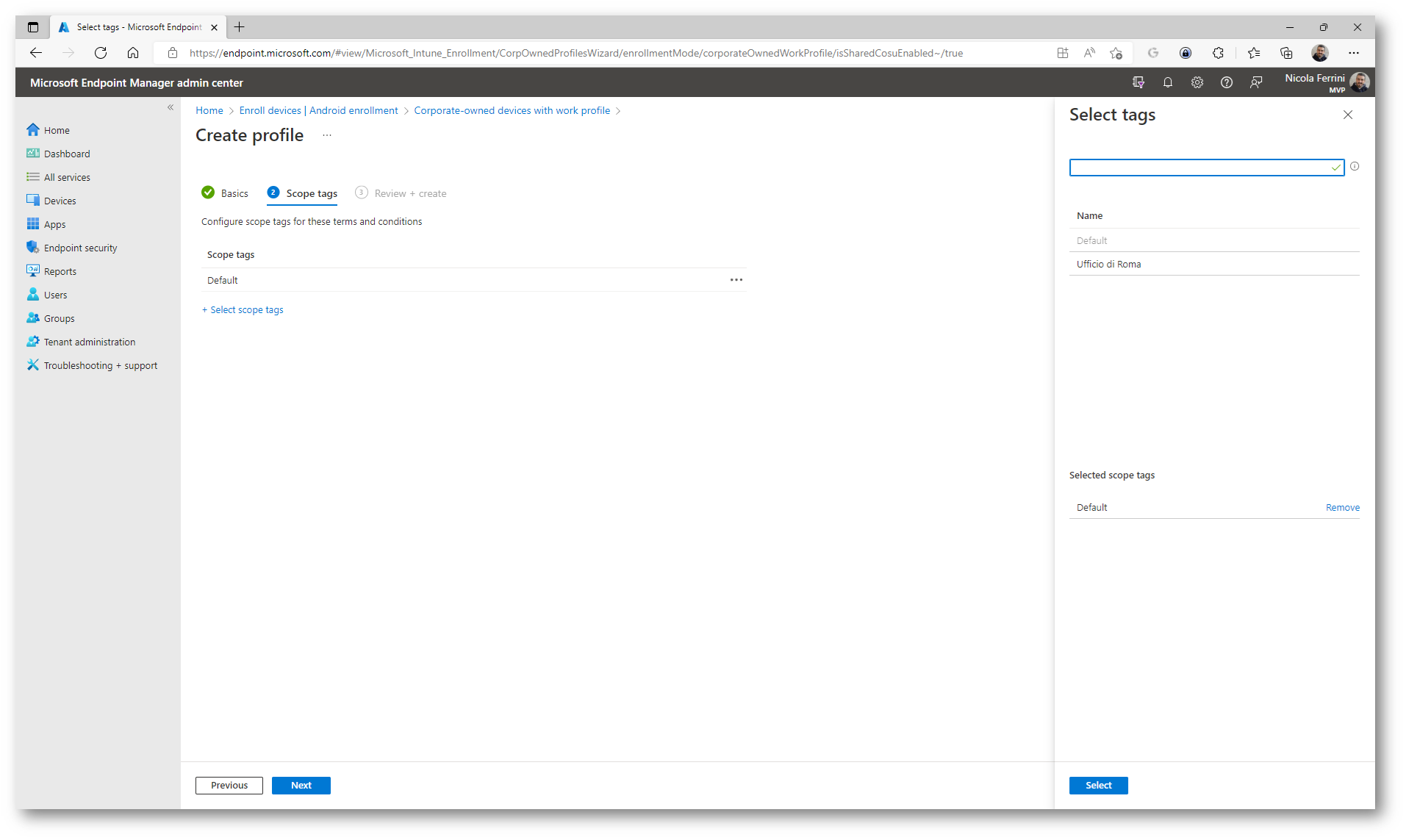Collapse the left navigation pane
The width and height of the screenshot is (1406, 840).
tap(171, 107)
